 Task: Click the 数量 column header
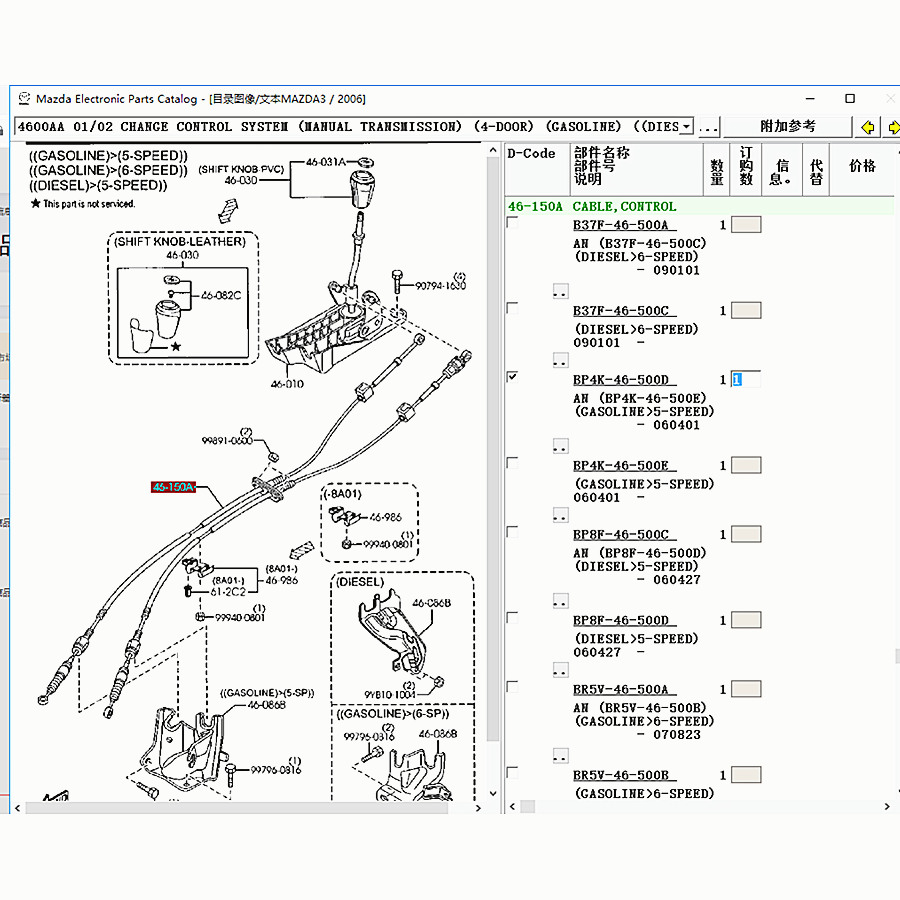pyautogui.click(x=716, y=169)
